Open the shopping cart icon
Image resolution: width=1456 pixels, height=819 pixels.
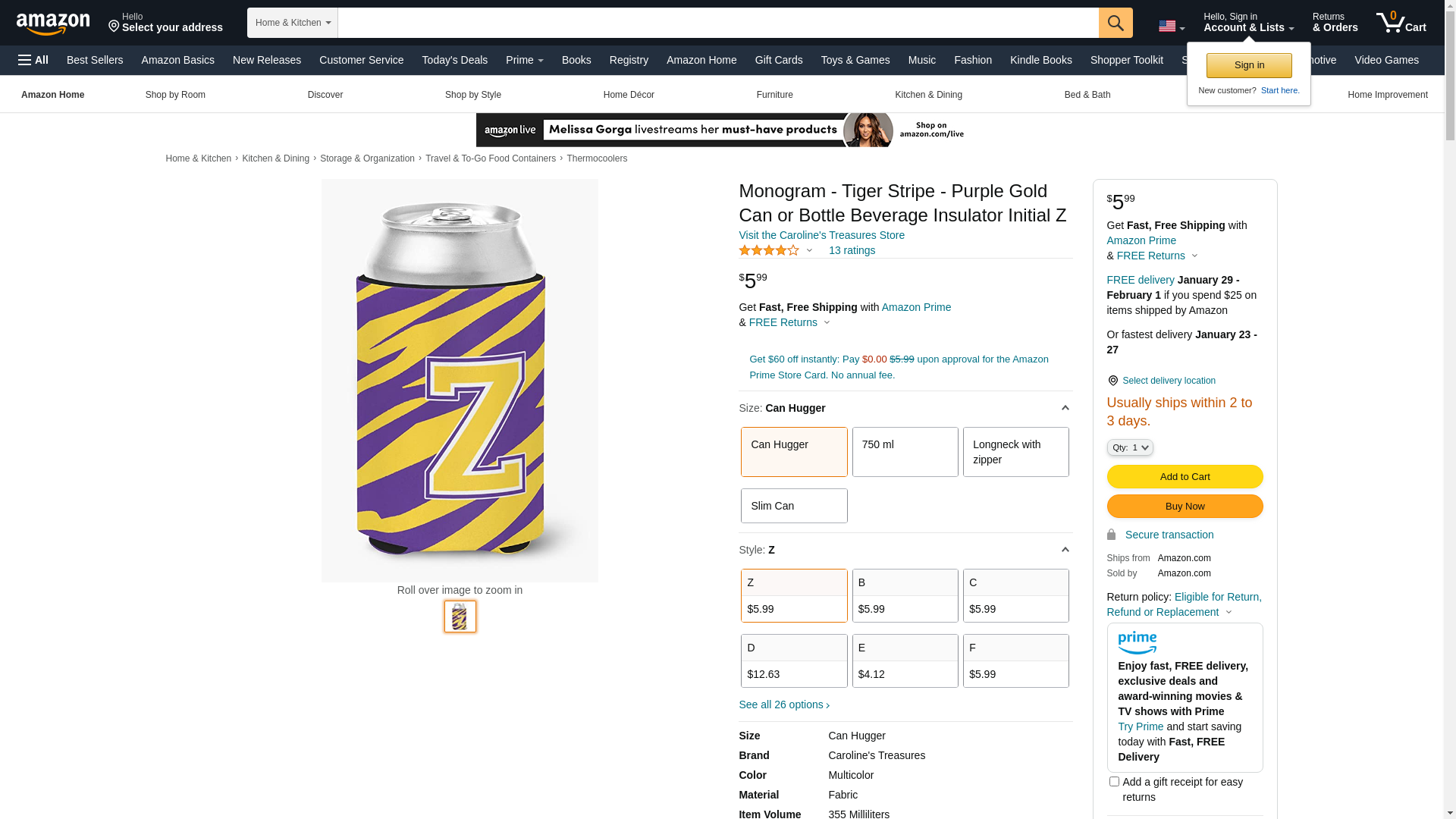[x=1401, y=23]
